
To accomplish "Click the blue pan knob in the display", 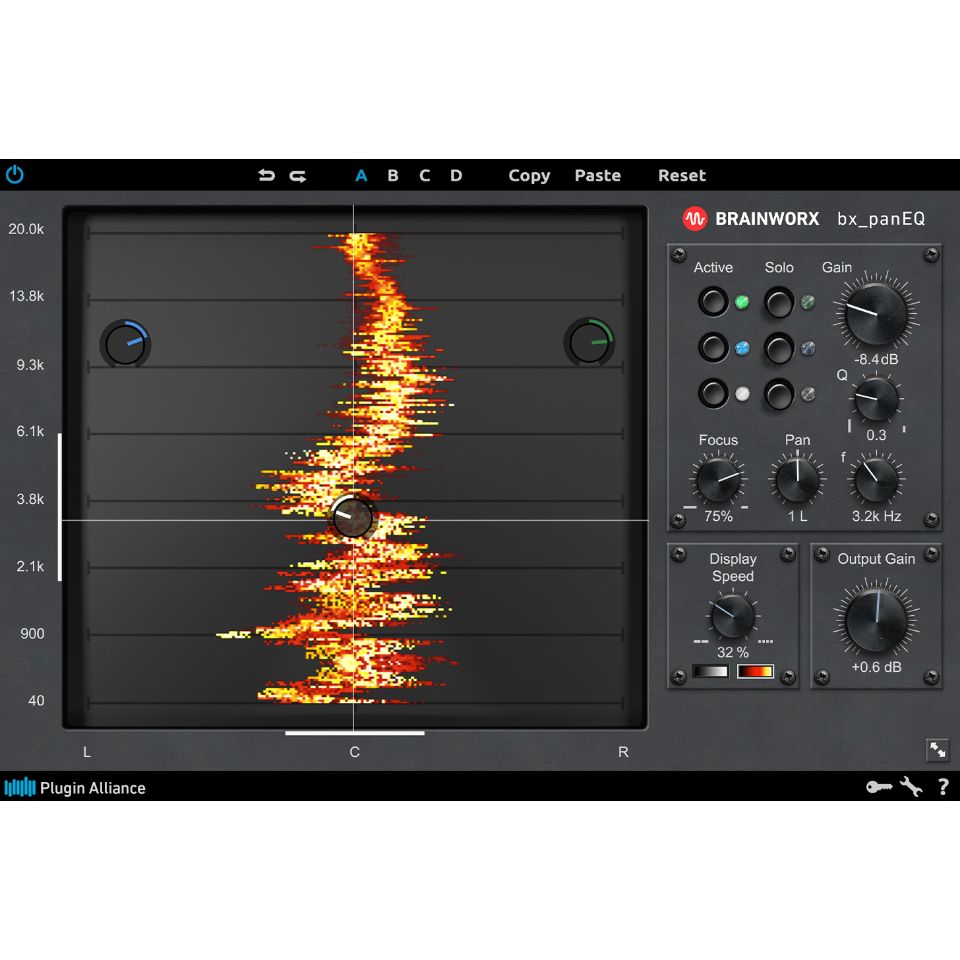I will (x=125, y=341).
